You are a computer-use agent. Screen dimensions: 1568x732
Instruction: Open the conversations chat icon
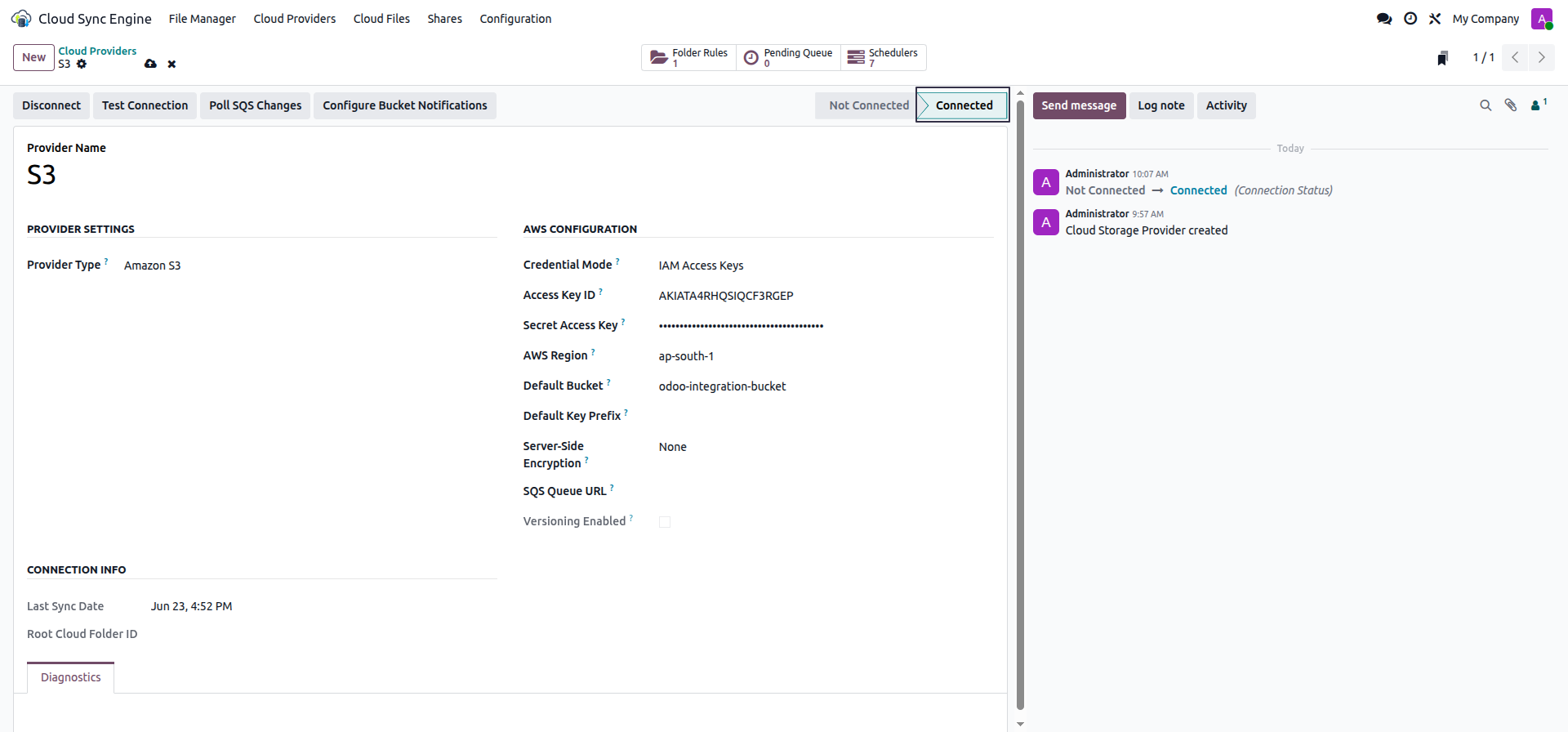1384,18
